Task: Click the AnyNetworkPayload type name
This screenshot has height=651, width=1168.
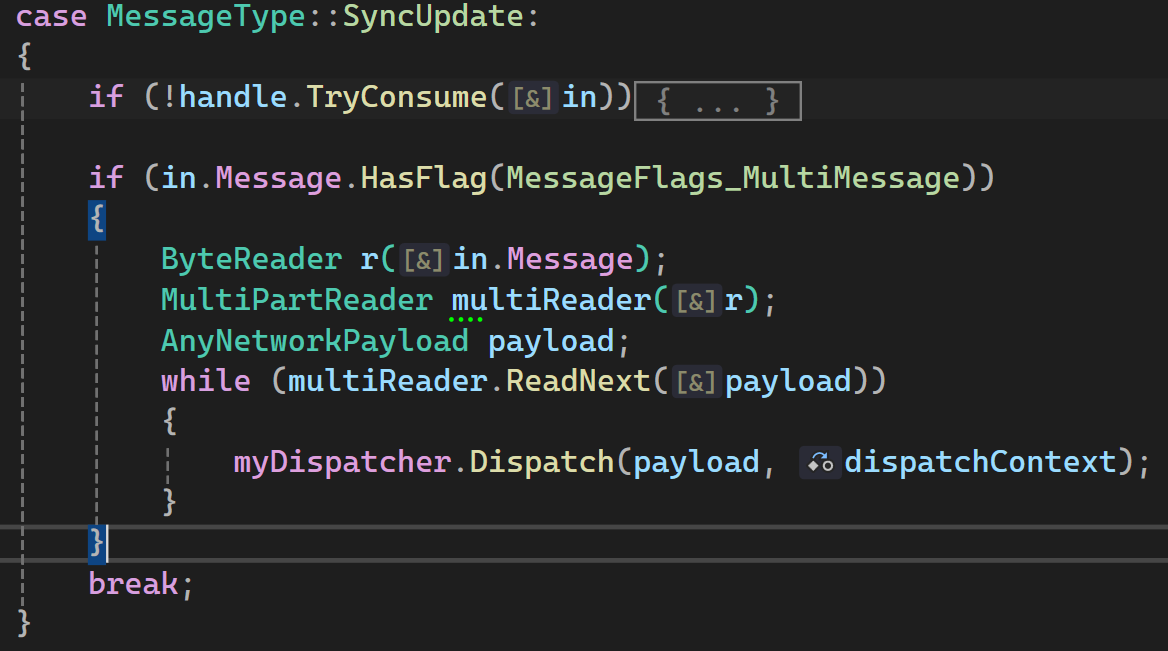Action: (x=314, y=341)
